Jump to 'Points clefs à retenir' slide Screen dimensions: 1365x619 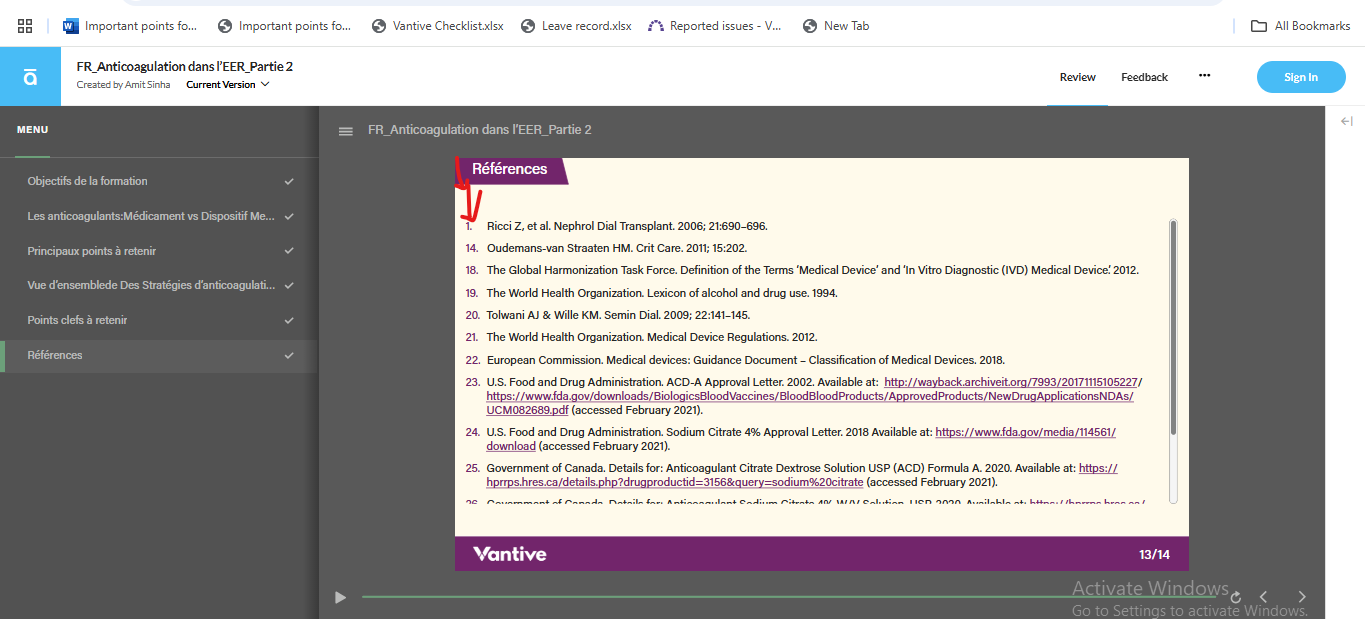(x=158, y=320)
